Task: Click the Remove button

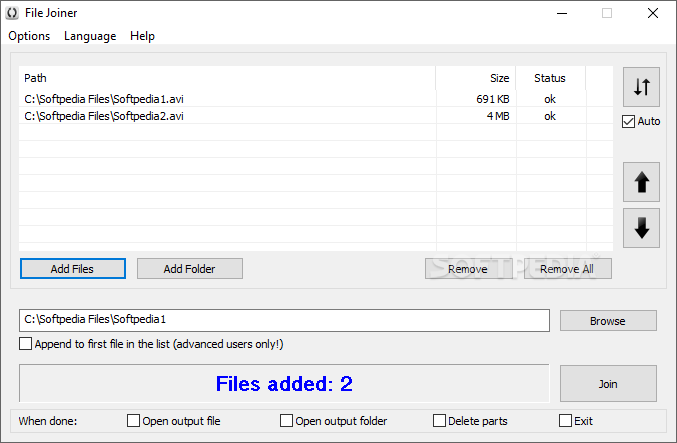Action: (468, 269)
